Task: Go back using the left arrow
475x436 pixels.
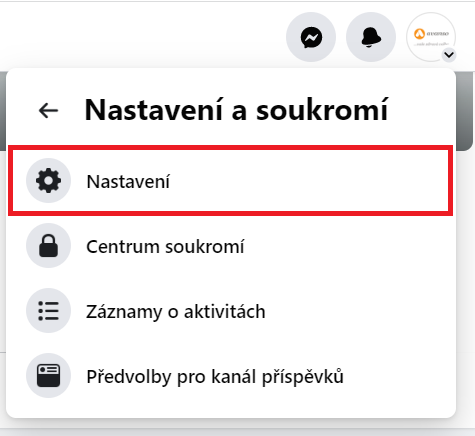Action: click(49, 111)
